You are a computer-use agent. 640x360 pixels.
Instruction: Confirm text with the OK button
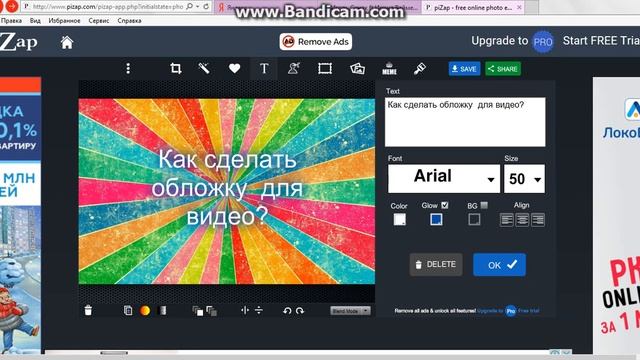500,264
